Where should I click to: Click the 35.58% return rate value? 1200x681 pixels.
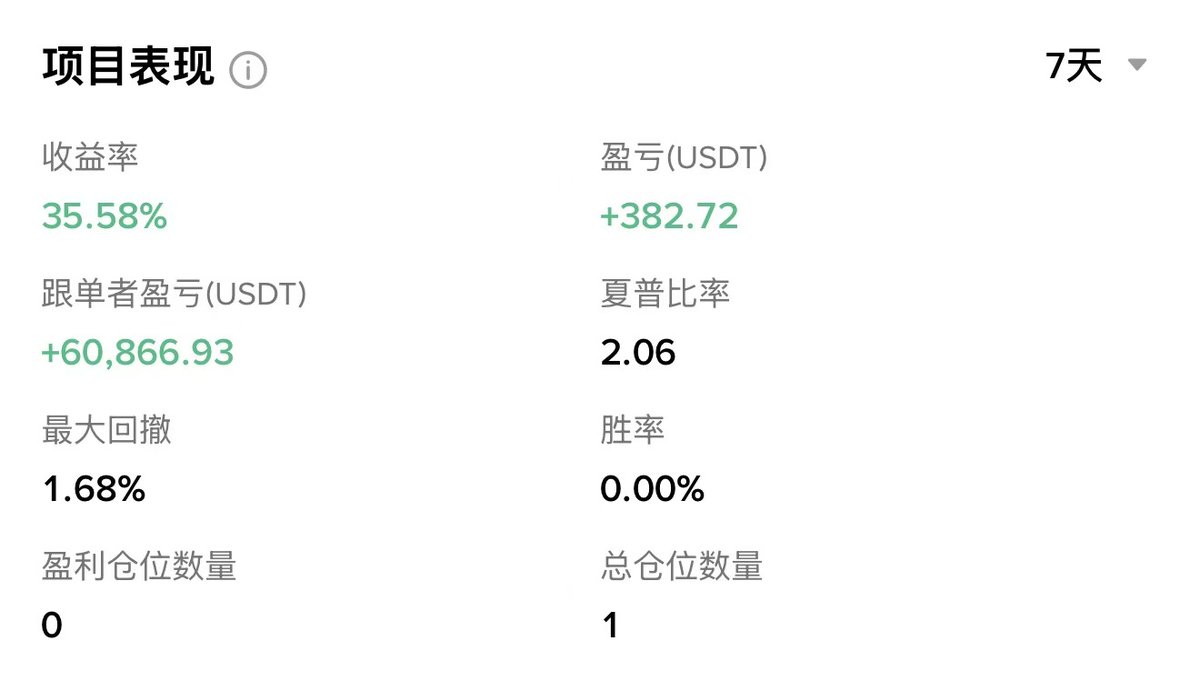pyautogui.click(x=105, y=216)
